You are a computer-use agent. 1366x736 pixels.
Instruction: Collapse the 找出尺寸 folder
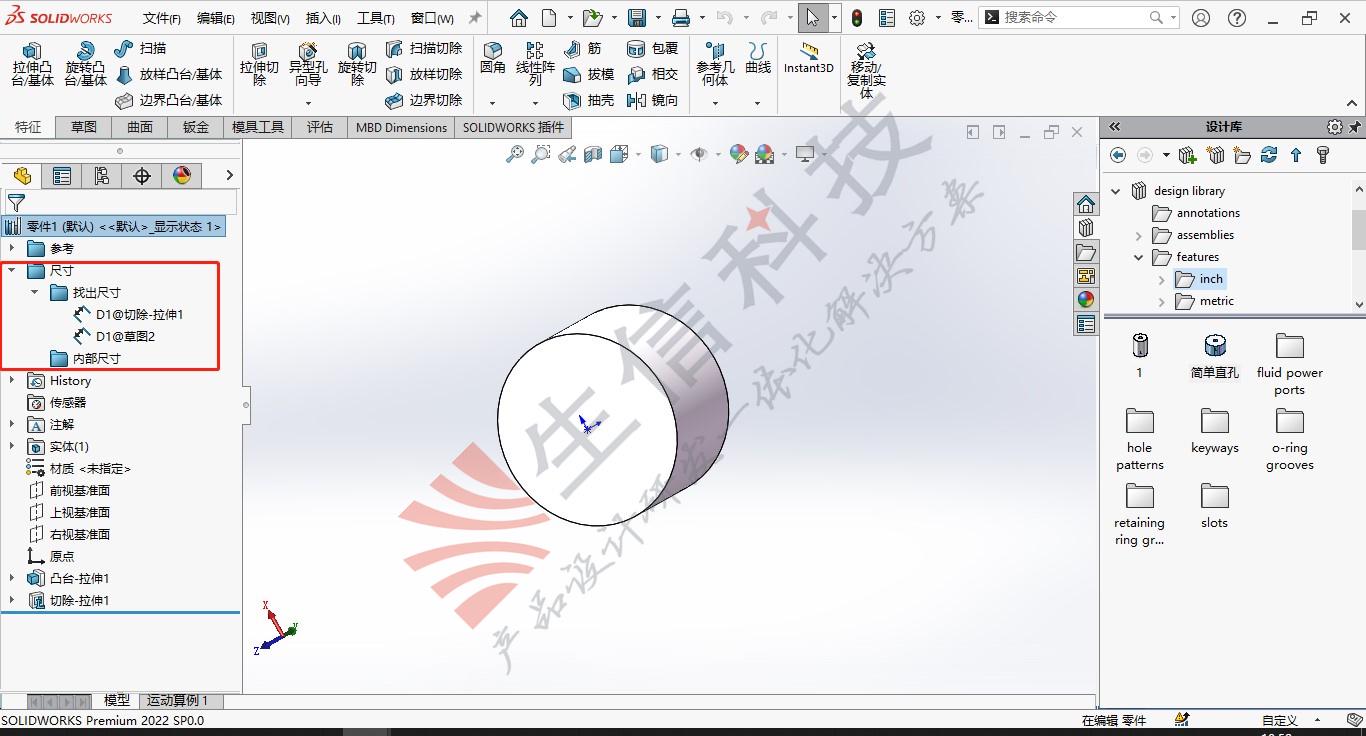pos(35,292)
